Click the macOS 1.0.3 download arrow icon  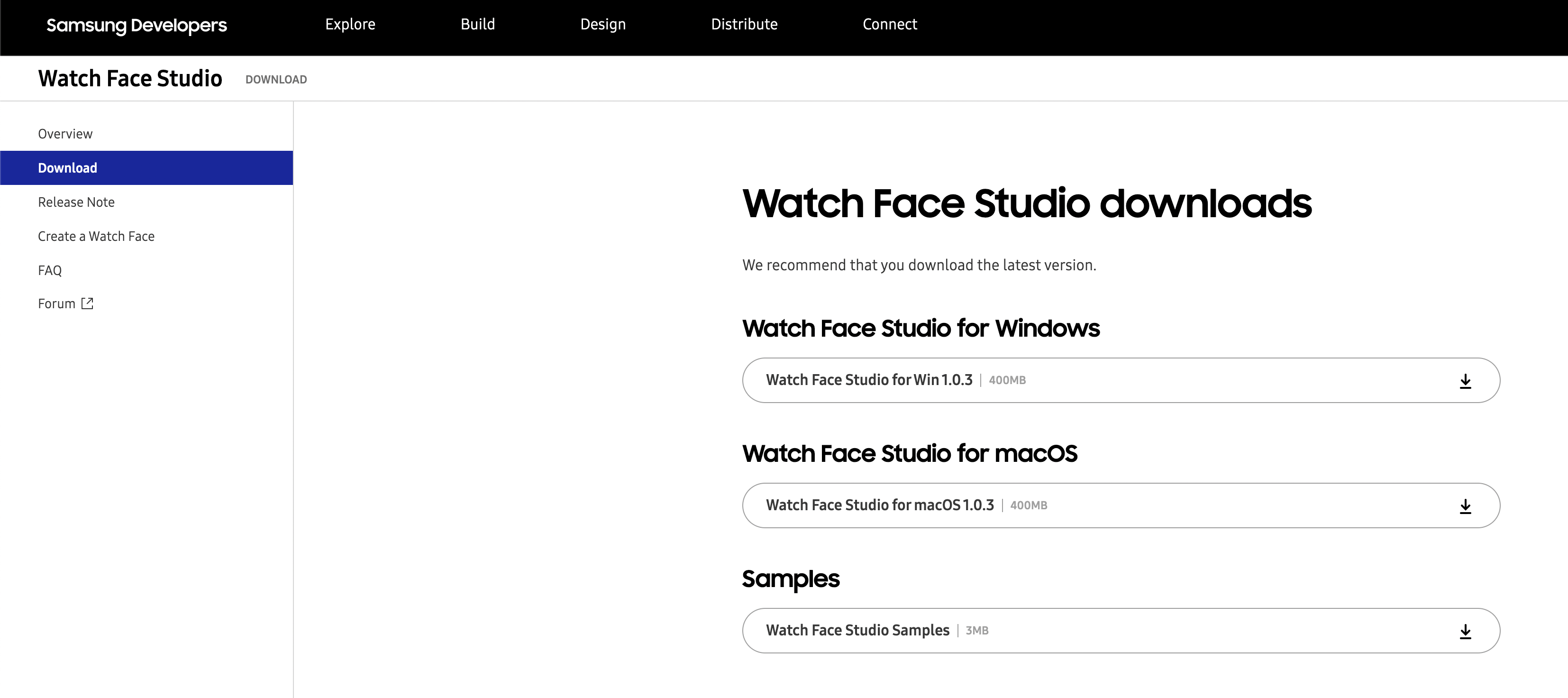pyautogui.click(x=1465, y=506)
